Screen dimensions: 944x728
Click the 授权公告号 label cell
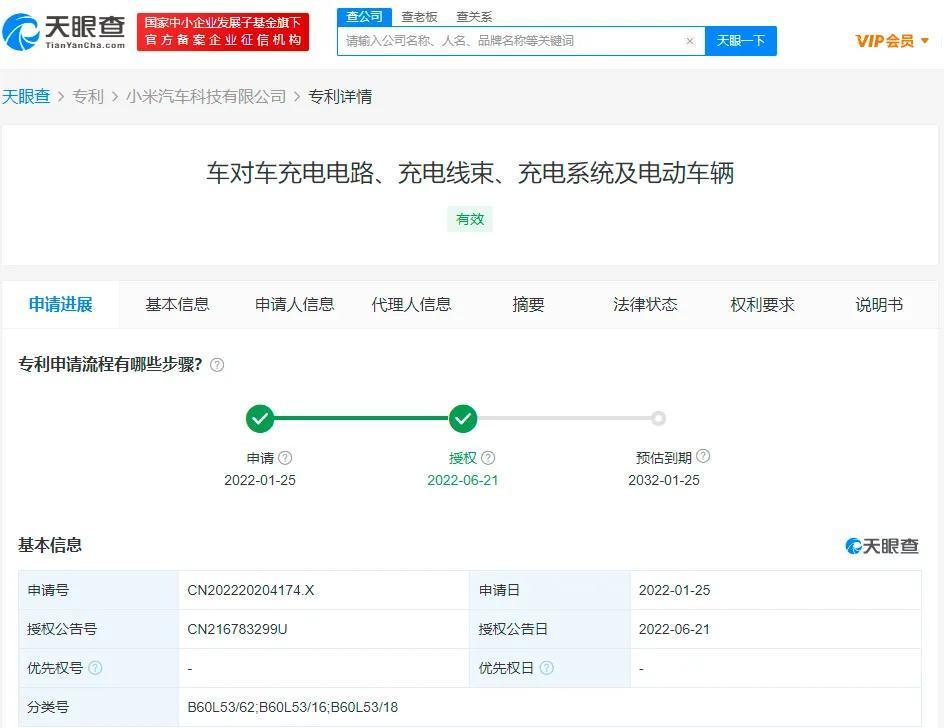pos(99,629)
